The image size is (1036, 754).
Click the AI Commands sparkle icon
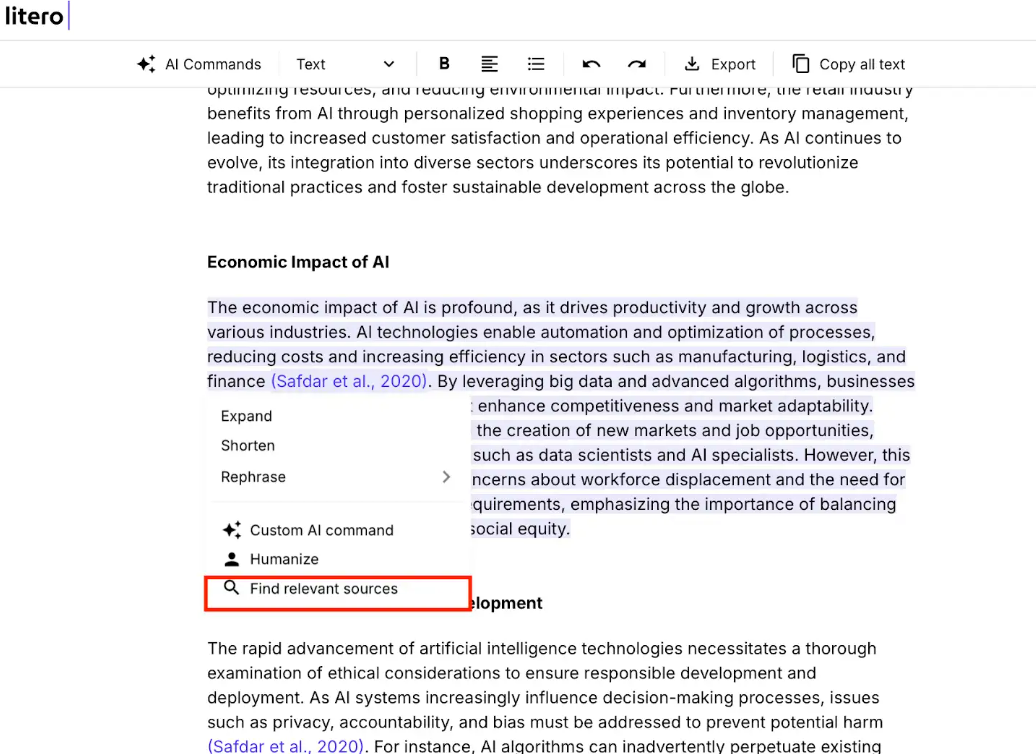click(x=147, y=63)
